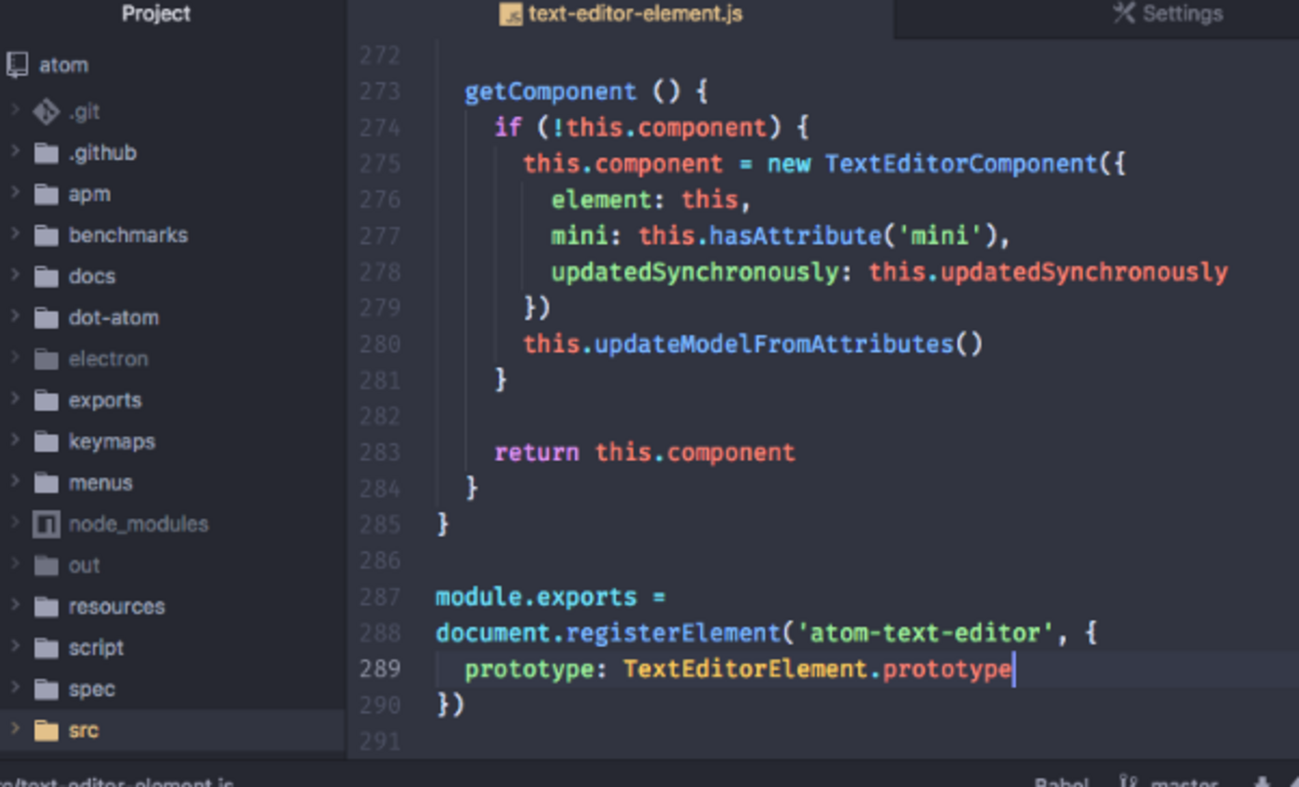Expand the resources folder chevron
This screenshot has width=1299, height=787.
click(x=15, y=605)
